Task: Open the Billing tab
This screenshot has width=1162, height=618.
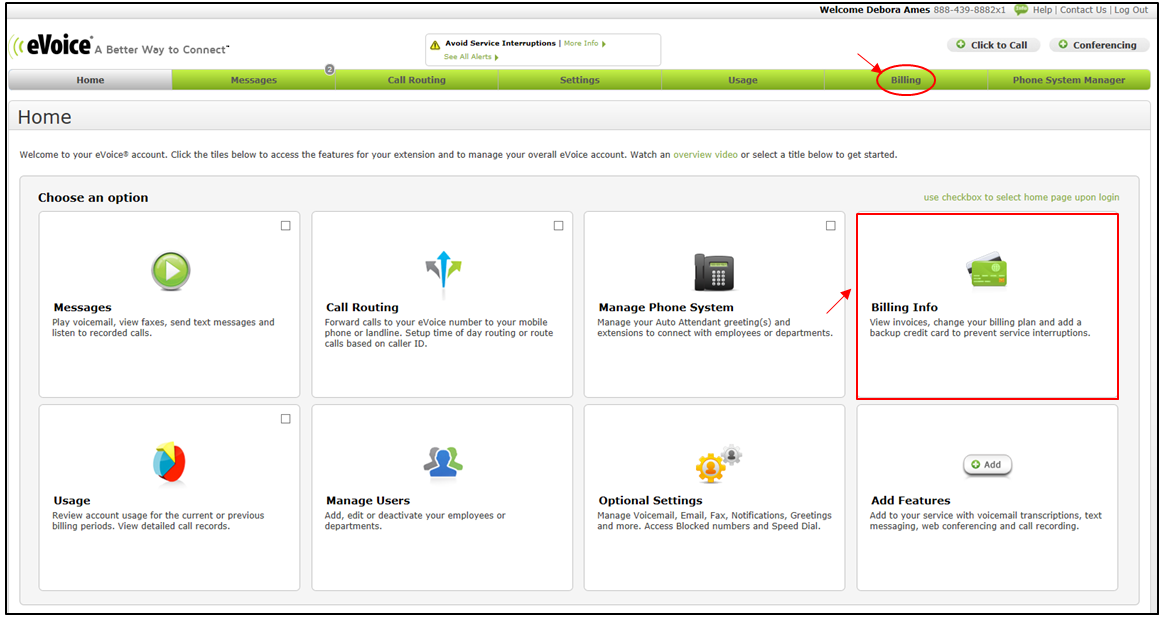Action: [x=906, y=80]
